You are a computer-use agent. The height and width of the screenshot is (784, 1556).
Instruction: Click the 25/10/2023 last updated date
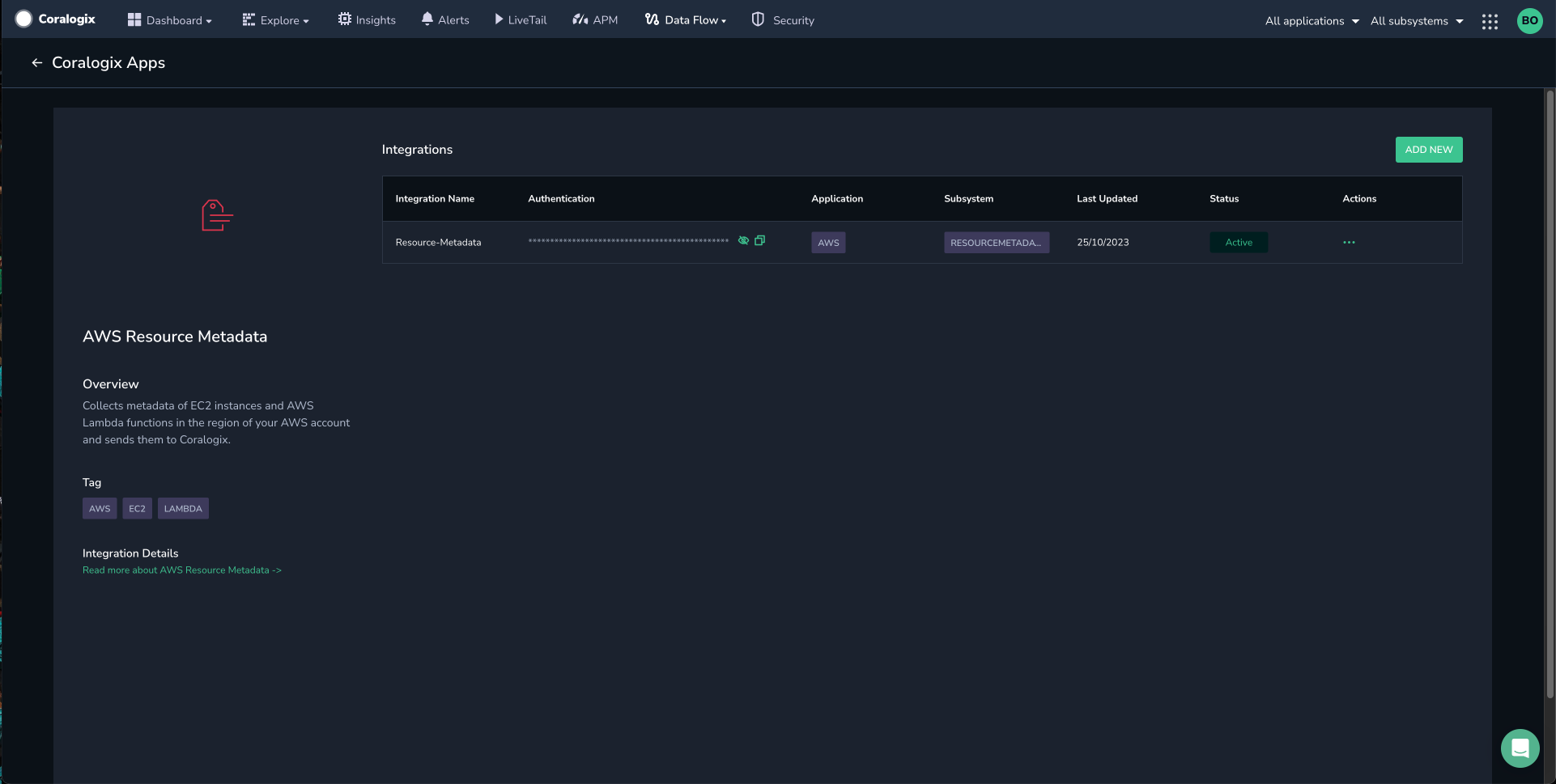1103,243
